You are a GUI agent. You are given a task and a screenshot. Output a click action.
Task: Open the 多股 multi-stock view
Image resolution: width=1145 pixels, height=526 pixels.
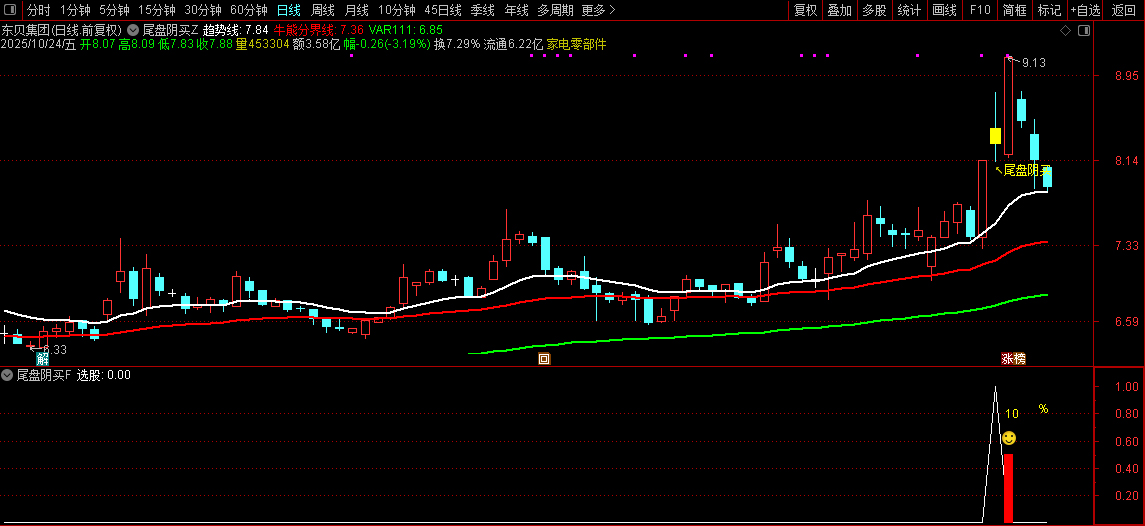coord(874,10)
